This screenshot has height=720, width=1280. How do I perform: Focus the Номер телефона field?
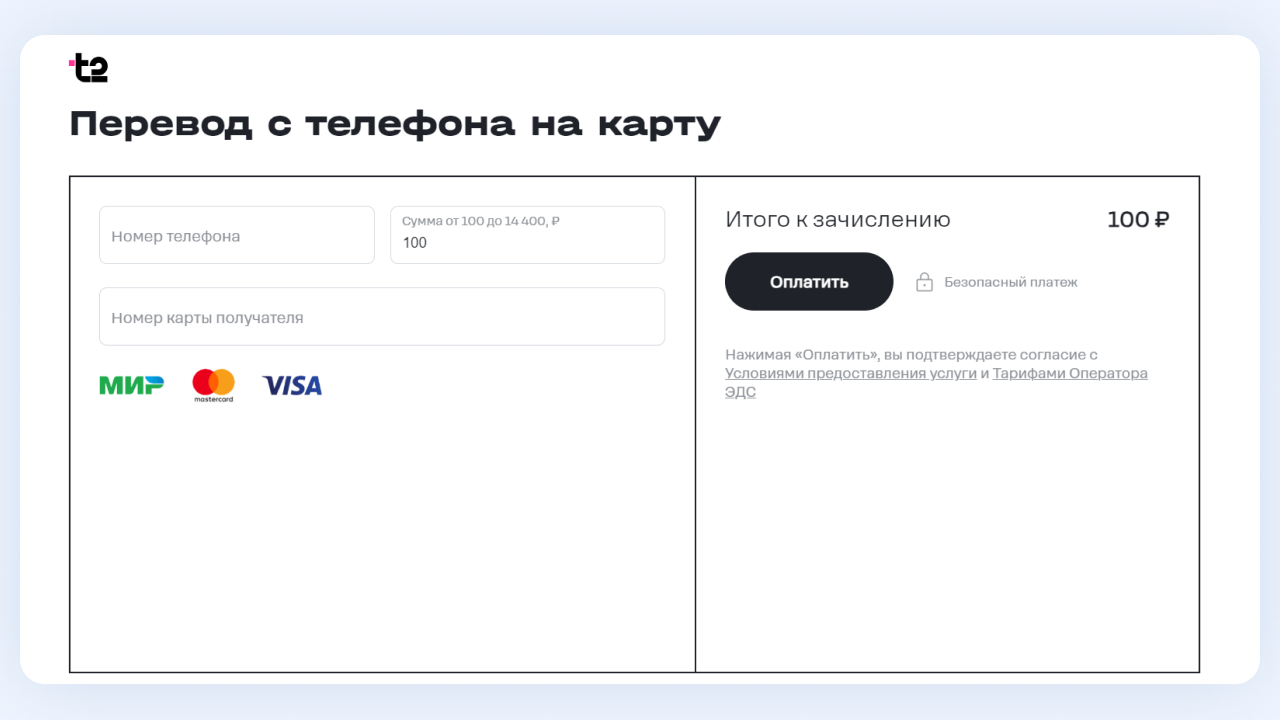[237, 235]
